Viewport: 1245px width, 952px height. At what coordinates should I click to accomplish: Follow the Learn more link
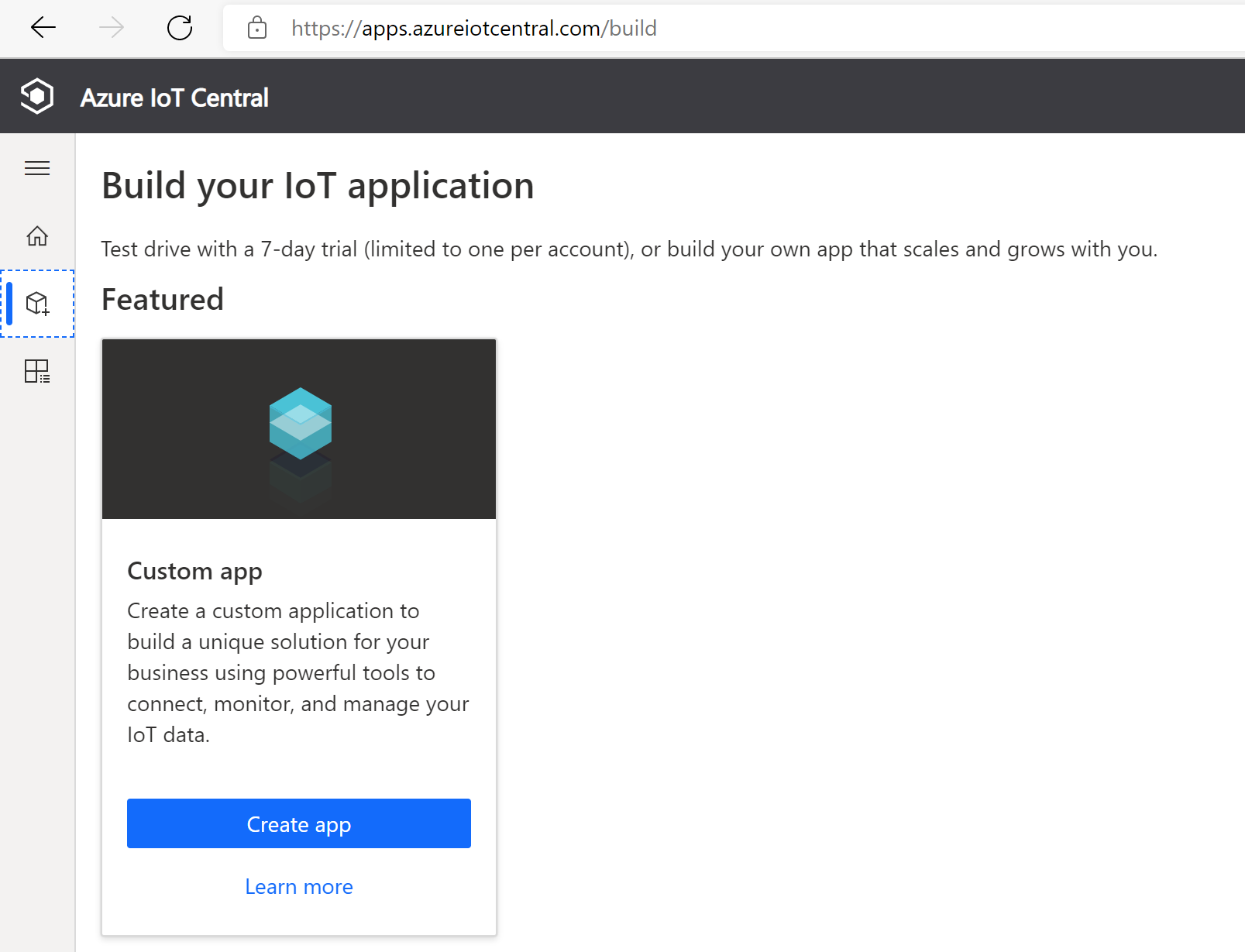tap(299, 886)
